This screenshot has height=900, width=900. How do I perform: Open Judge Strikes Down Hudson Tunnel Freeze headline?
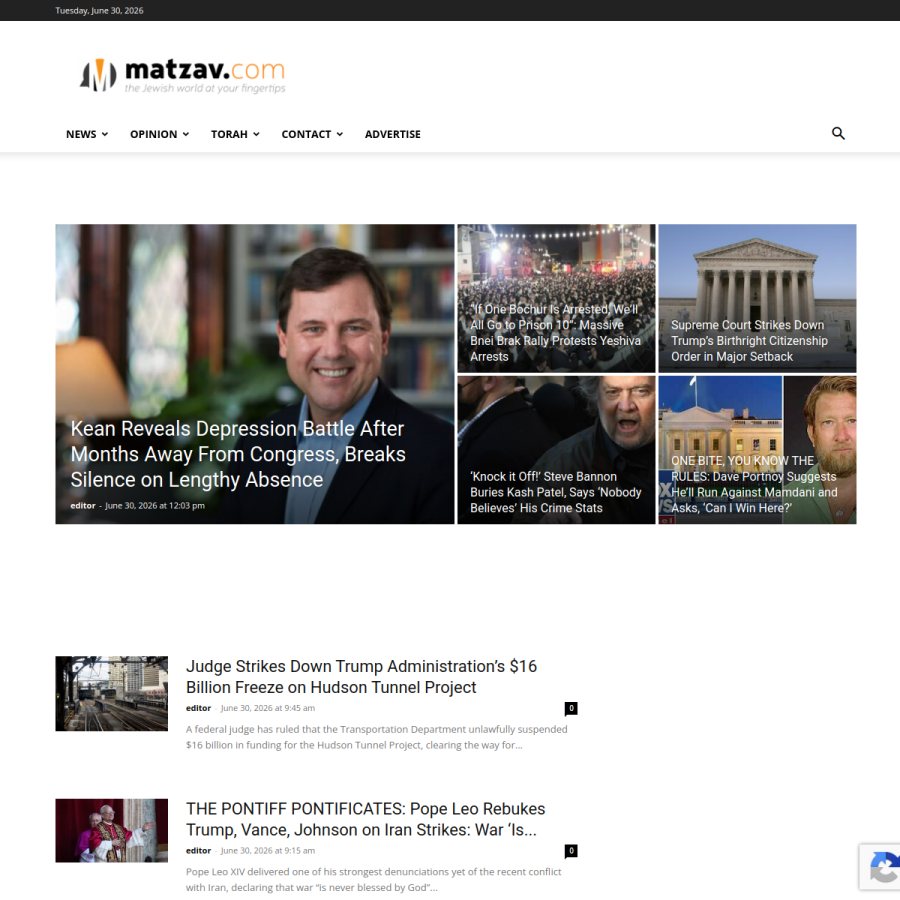[x=361, y=677]
